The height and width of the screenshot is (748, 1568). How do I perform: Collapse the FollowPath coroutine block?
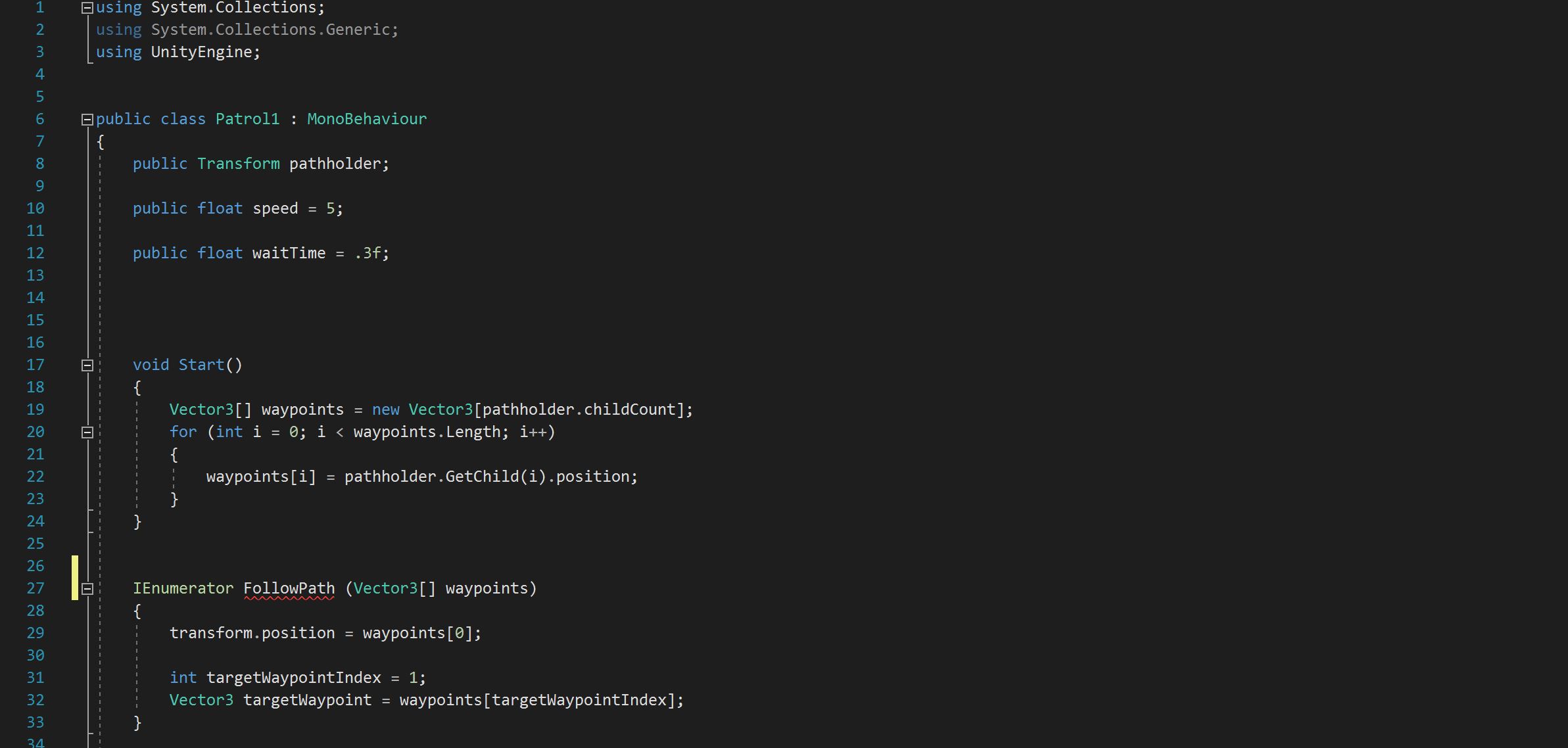tap(87, 588)
